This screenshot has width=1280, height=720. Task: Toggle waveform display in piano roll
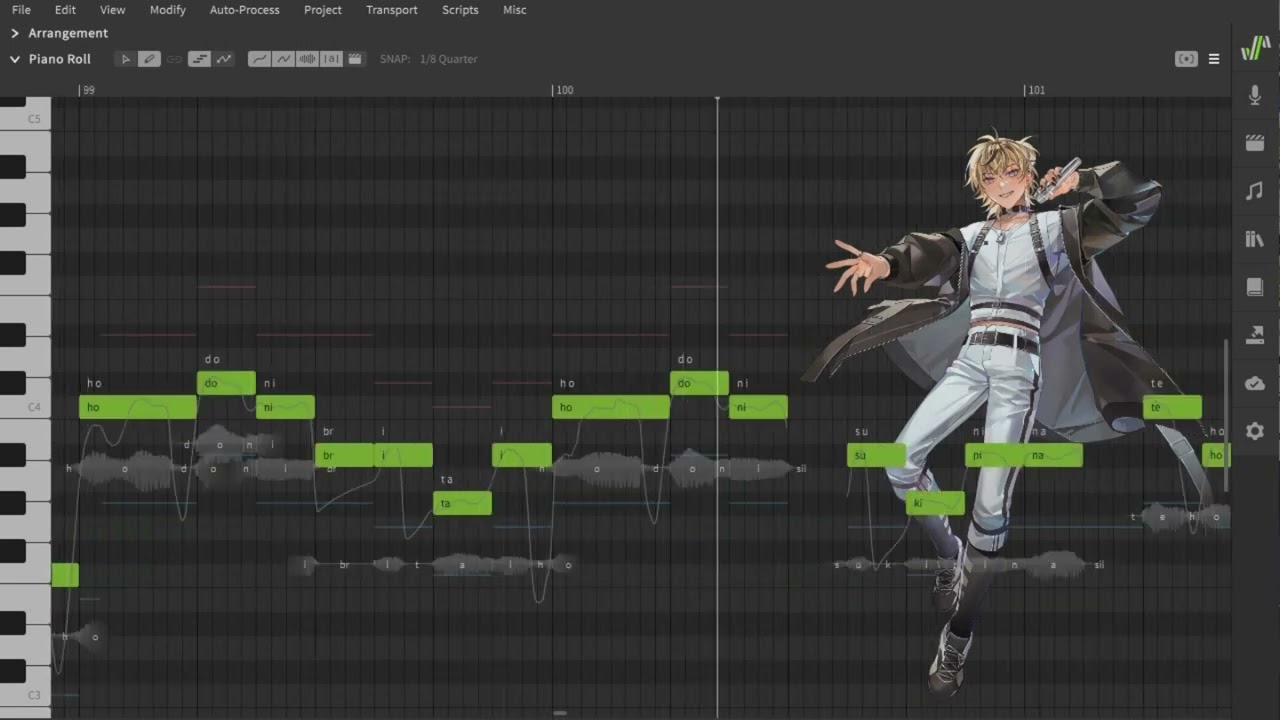[307, 59]
